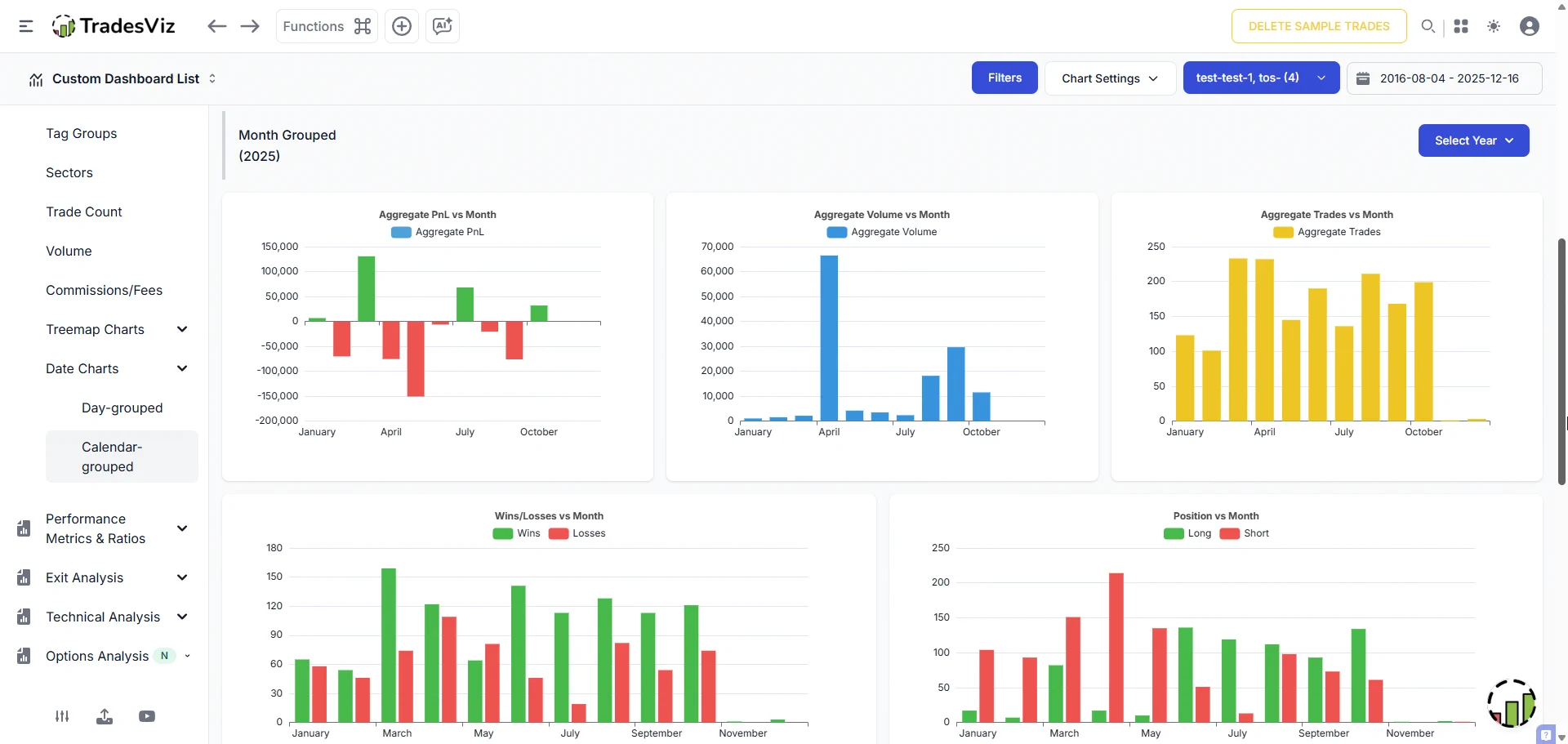Select Trade Count in sidebar

[x=84, y=212]
